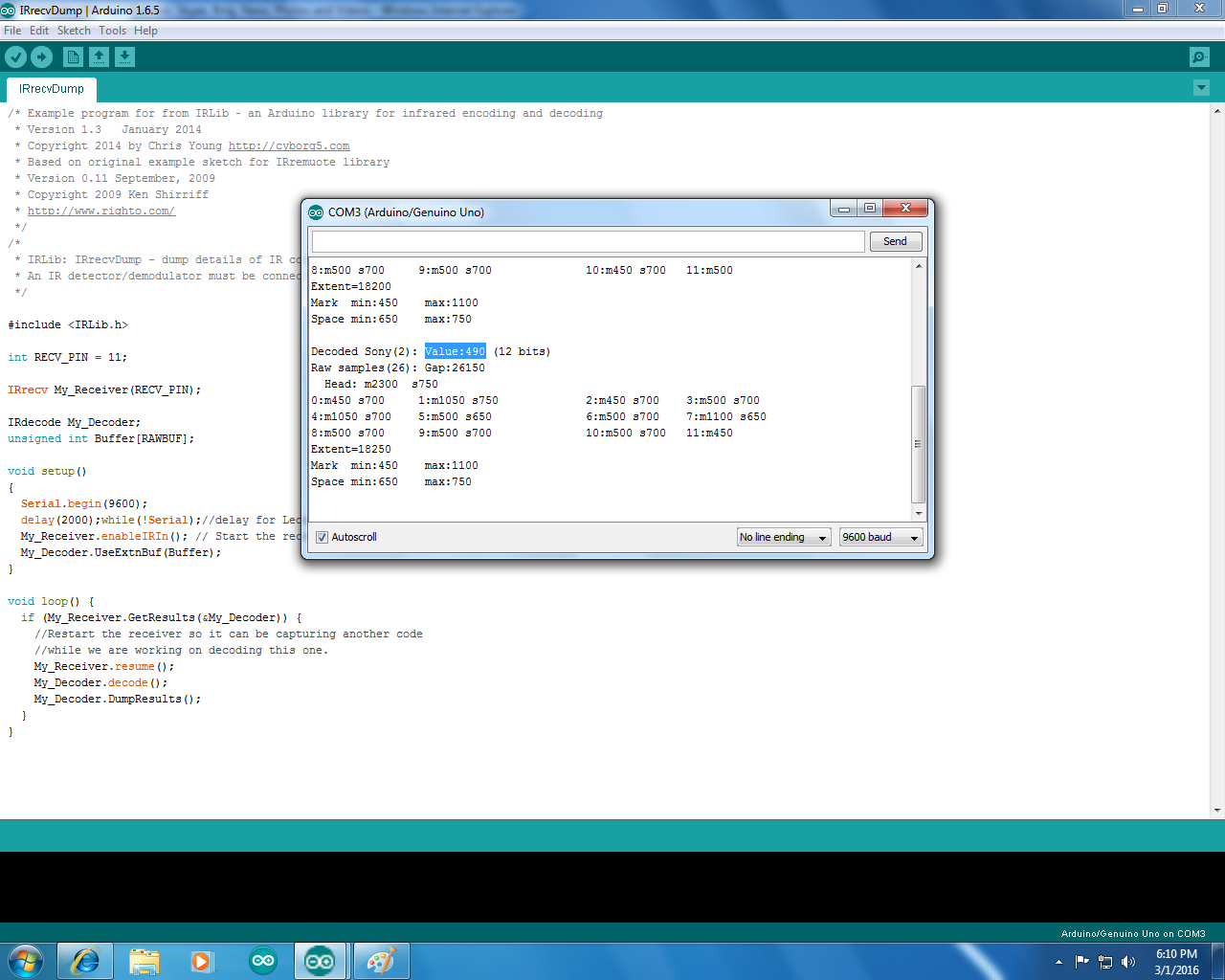This screenshot has width=1225, height=980.
Task: Open the tab options arrow in Arduino editor
Action: click(1202, 88)
